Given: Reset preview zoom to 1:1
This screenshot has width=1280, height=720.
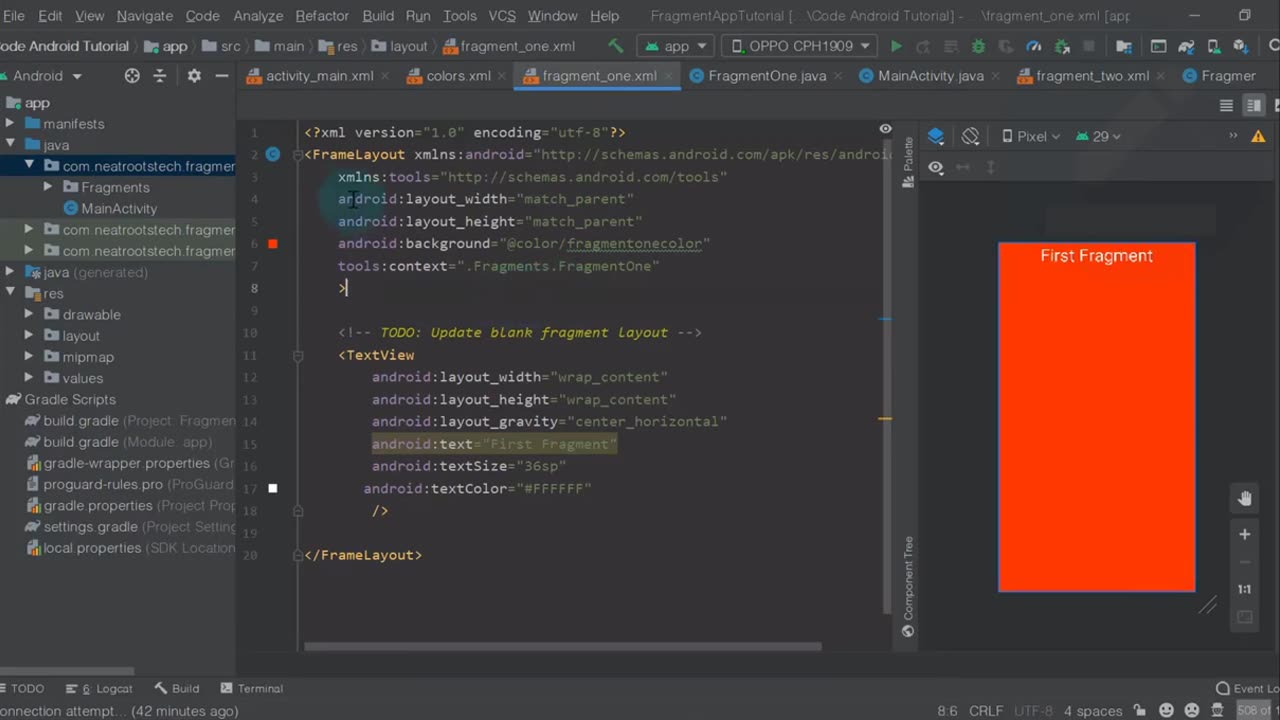Looking at the screenshot, I should coord(1245,589).
